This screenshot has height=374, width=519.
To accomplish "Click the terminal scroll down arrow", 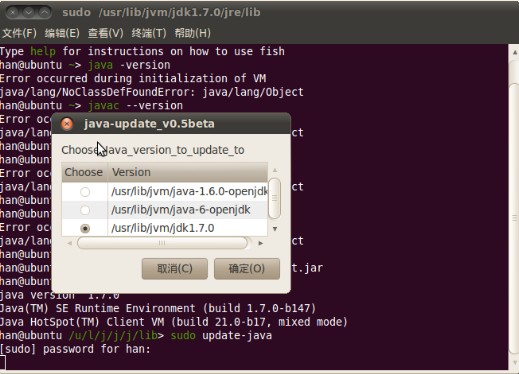I will tap(515, 363).
